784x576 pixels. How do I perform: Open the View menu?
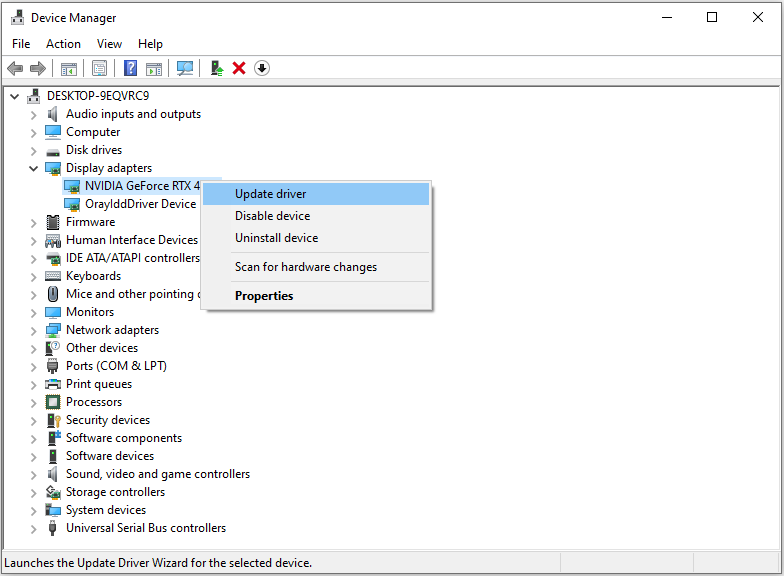pos(109,44)
